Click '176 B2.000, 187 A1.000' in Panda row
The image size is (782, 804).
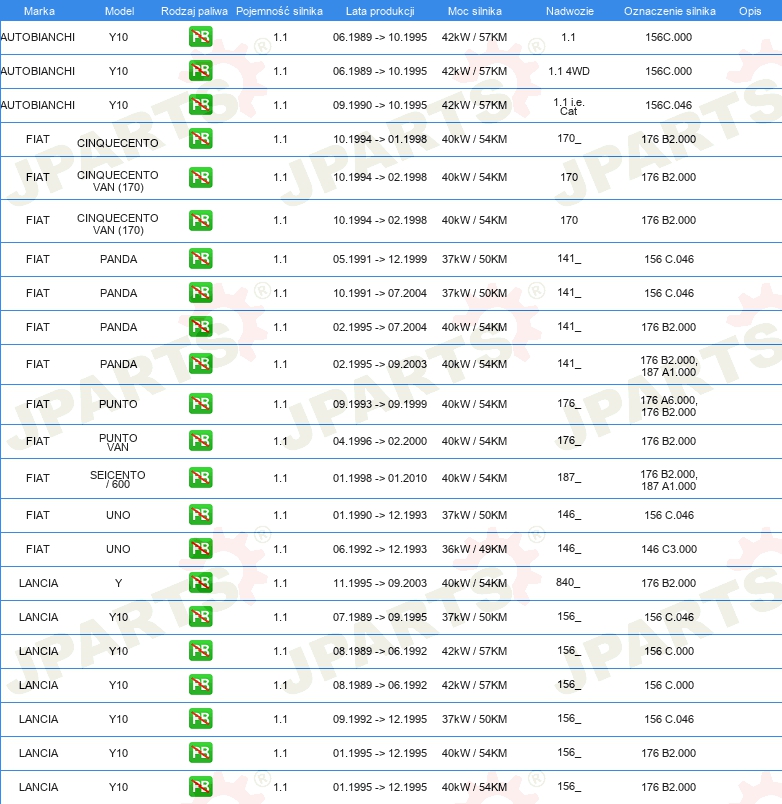(x=669, y=366)
